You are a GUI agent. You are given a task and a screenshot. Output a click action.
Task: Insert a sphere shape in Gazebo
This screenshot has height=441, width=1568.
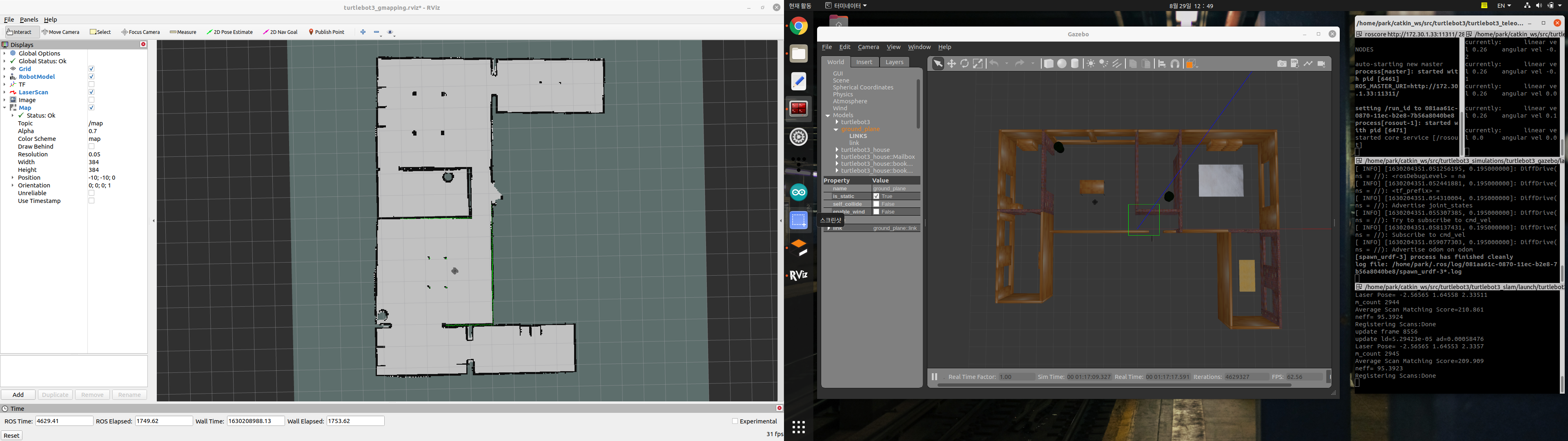point(1062,64)
